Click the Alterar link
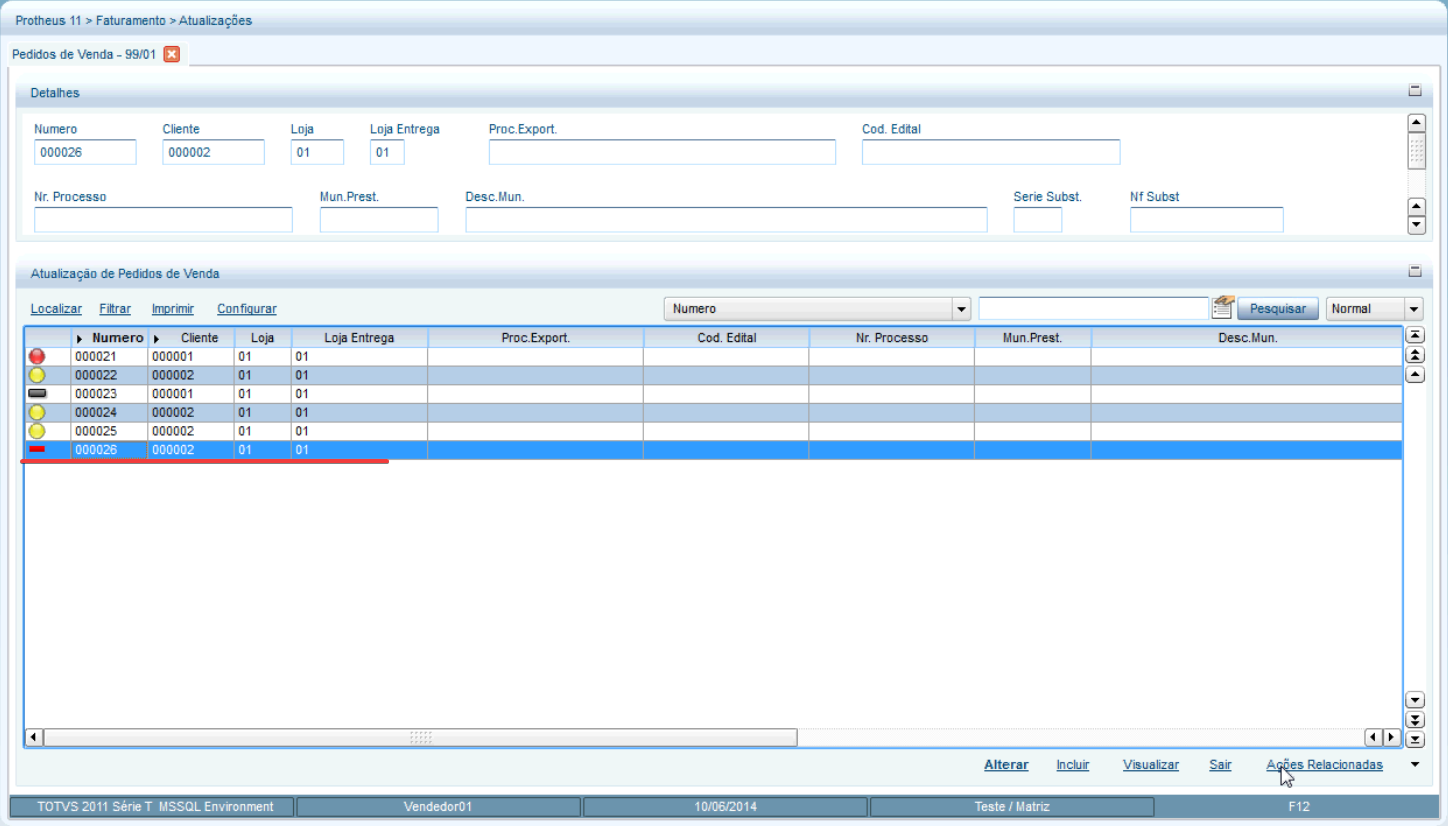The width and height of the screenshot is (1448, 826). point(1005,765)
